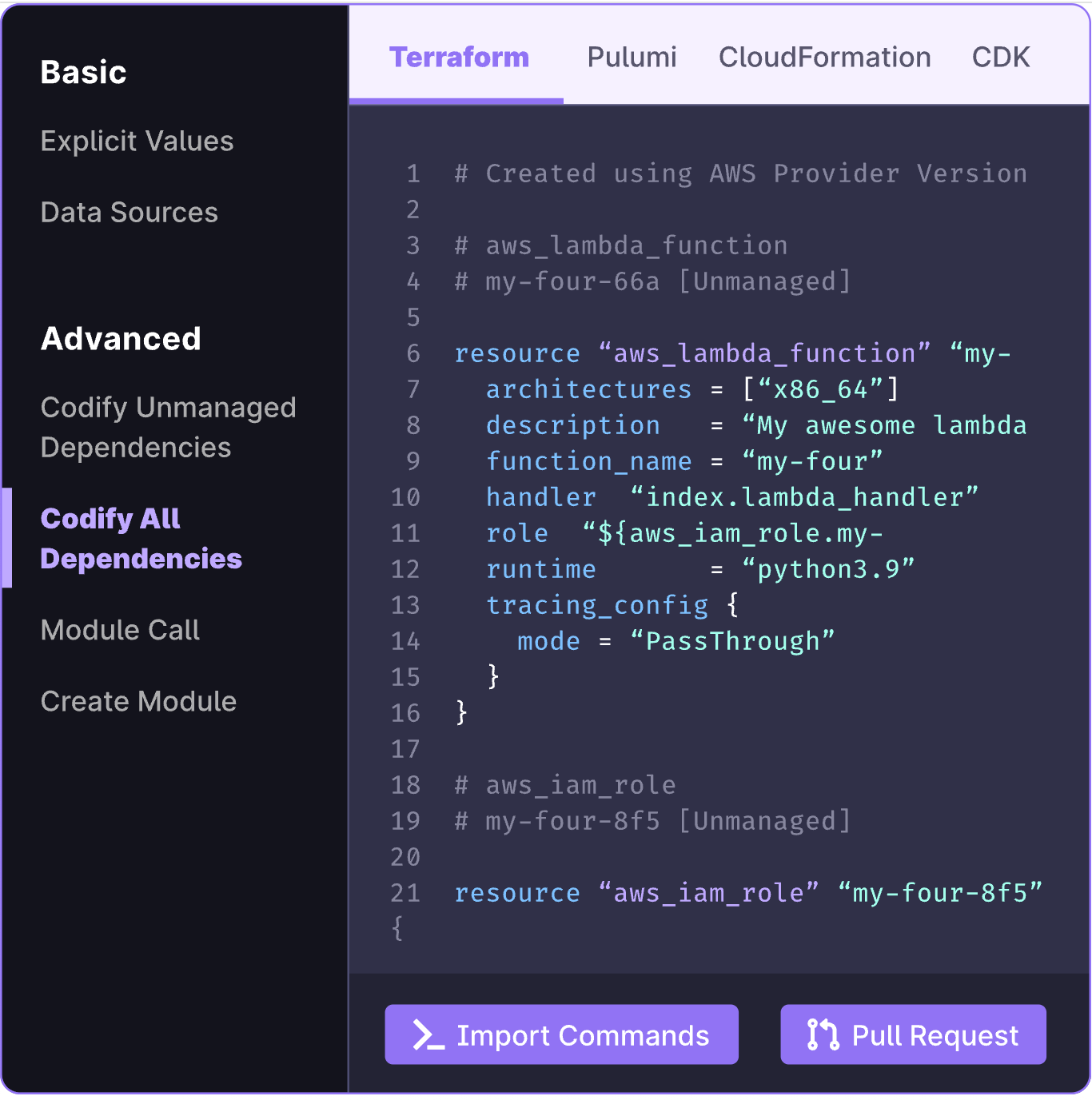Click the handler "index.lambda_handler" line
The height and width of the screenshot is (1100, 1092).
coord(732,497)
